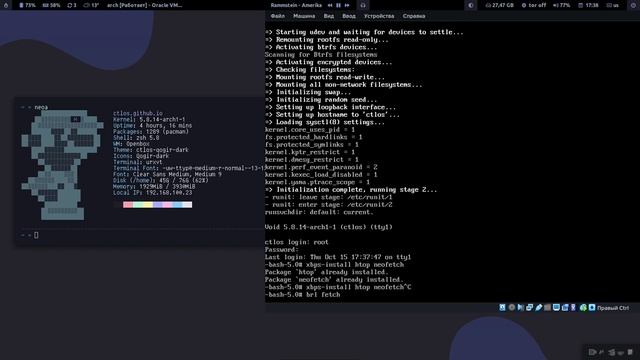Click the neofetch terminal prompt cursor
This screenshot has width=640, height=360.
[x=36, y=235]
